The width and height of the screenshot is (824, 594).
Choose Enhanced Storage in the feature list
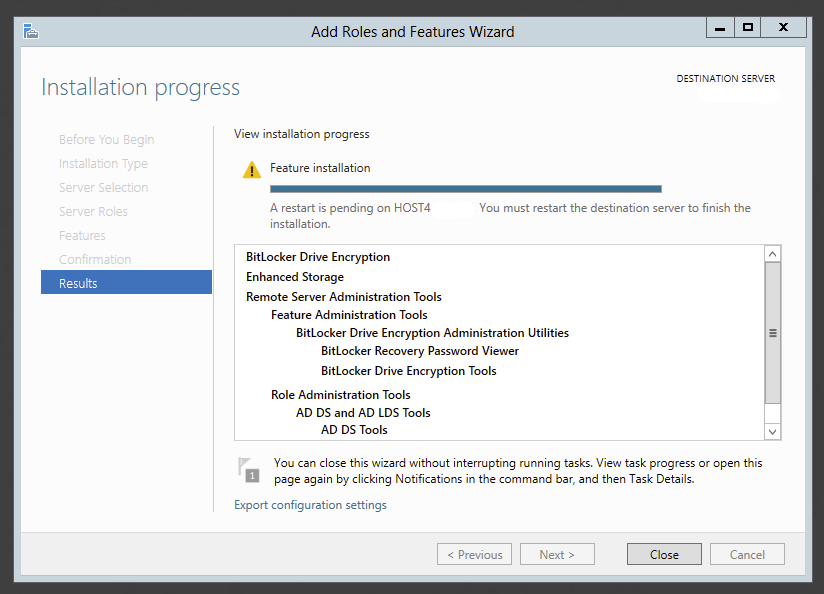[x=295, y=277]
